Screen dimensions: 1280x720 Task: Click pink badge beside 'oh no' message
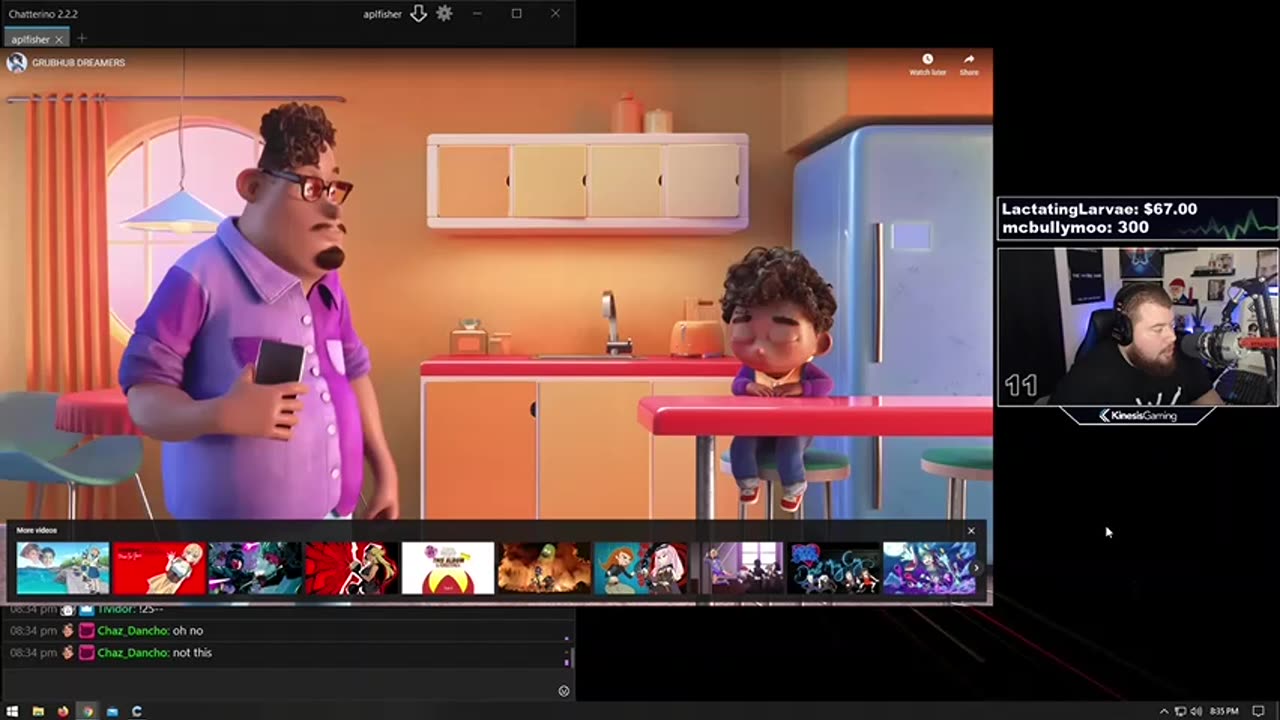86,631
